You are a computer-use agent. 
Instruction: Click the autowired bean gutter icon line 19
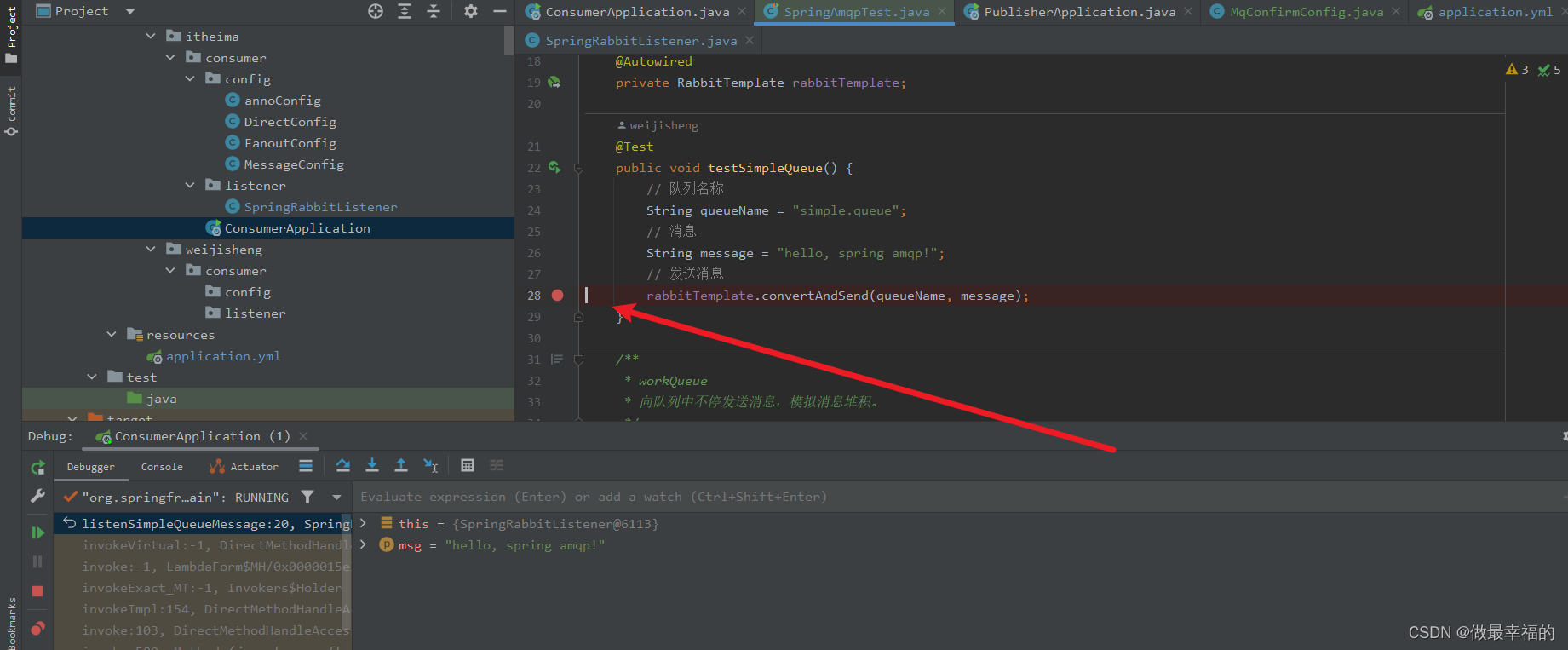click(554, 83)
